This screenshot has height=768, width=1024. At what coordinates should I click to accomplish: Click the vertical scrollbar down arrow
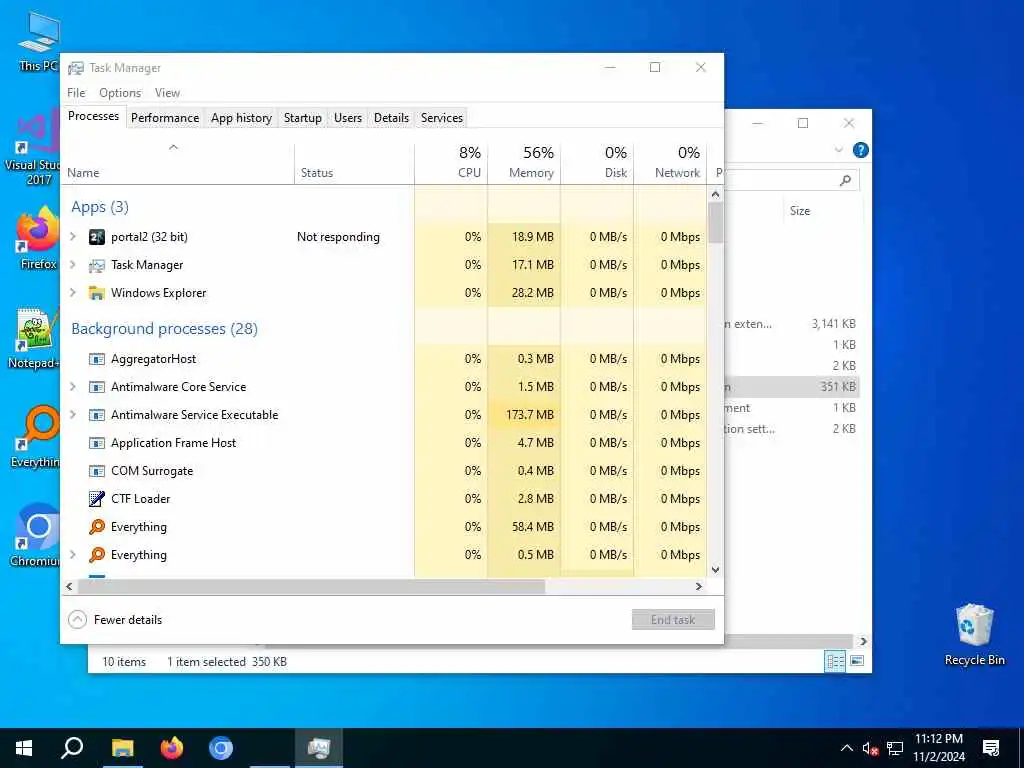tap(716, 570)
